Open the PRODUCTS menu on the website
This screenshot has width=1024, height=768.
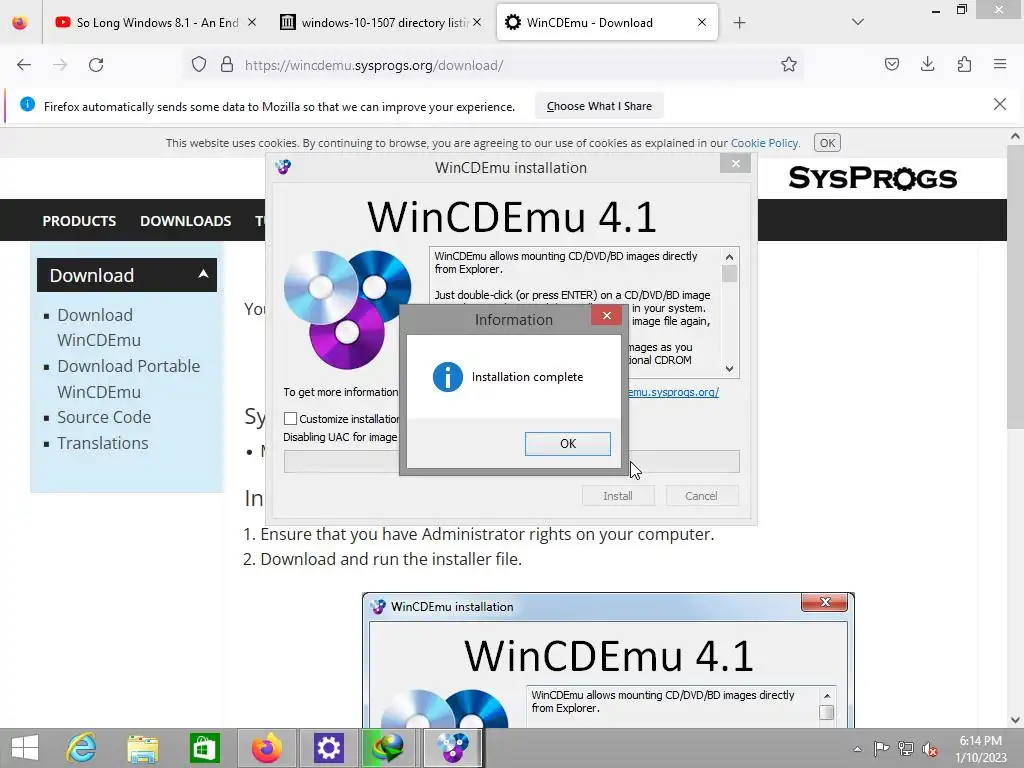point(79,221)
